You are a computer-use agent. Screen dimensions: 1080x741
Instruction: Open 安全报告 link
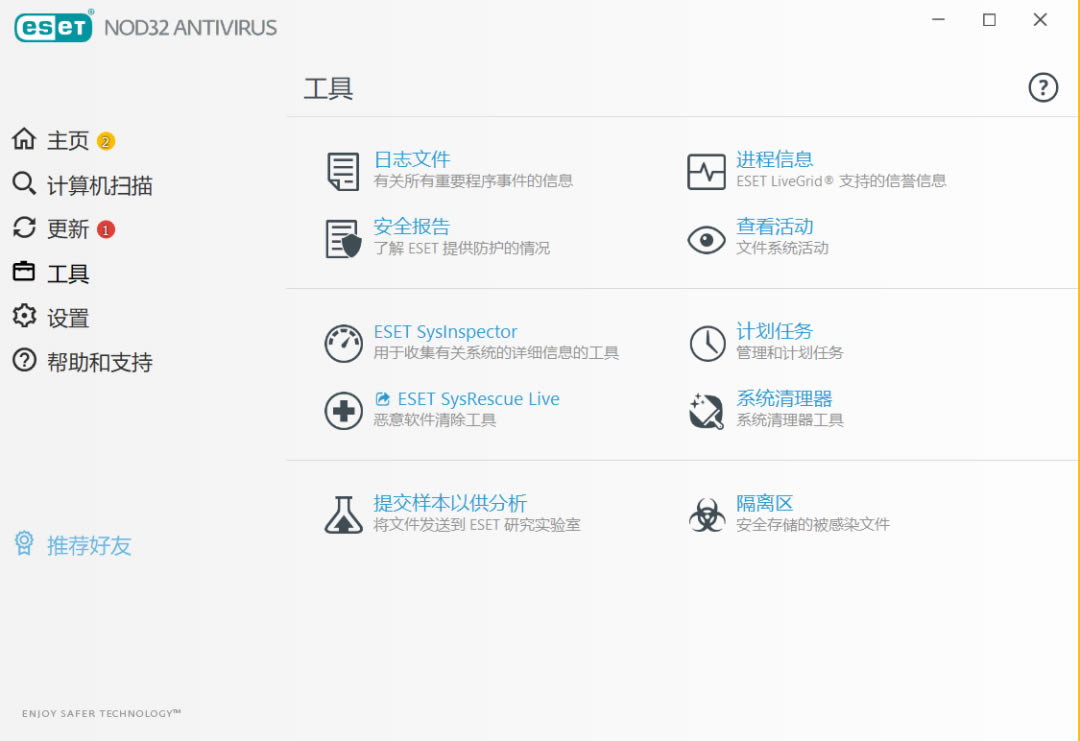click(x=412, y=226)
